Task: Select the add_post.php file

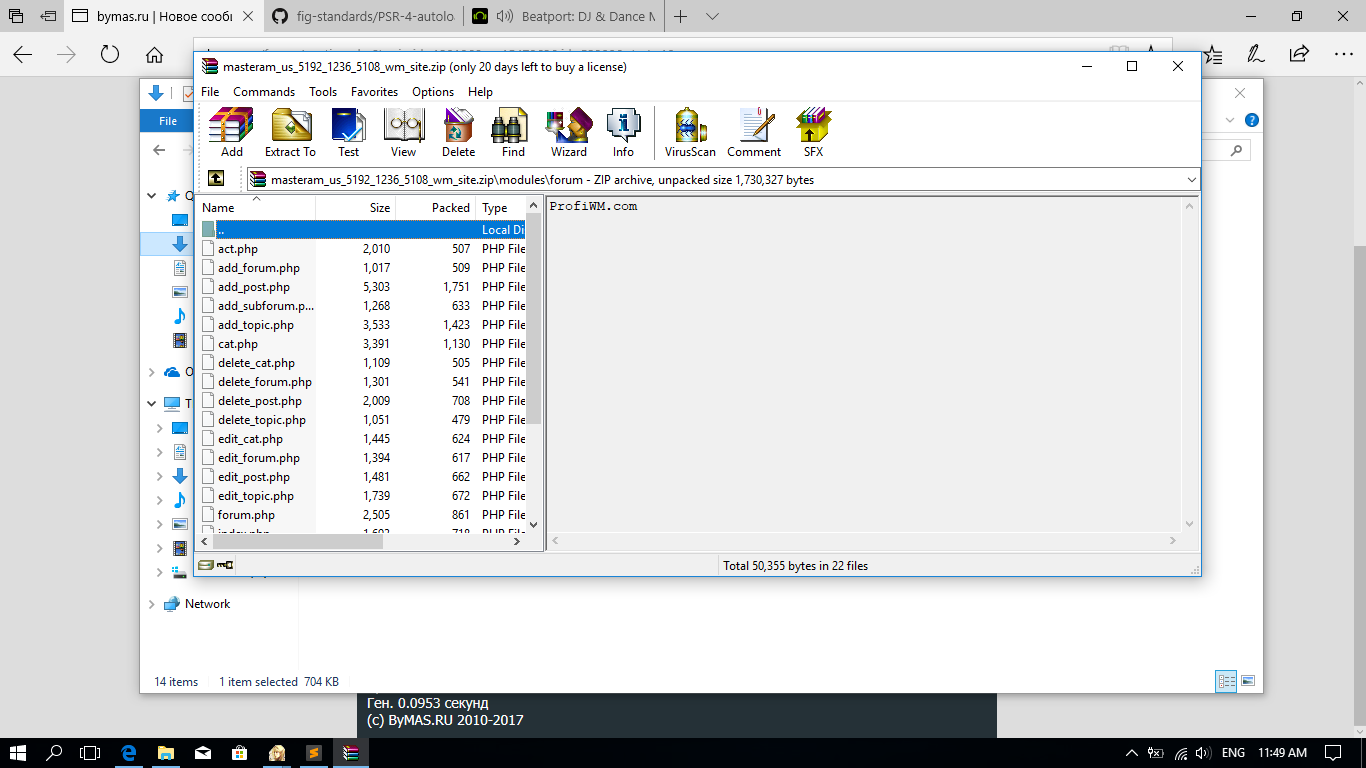Action: tap(254, 287)
